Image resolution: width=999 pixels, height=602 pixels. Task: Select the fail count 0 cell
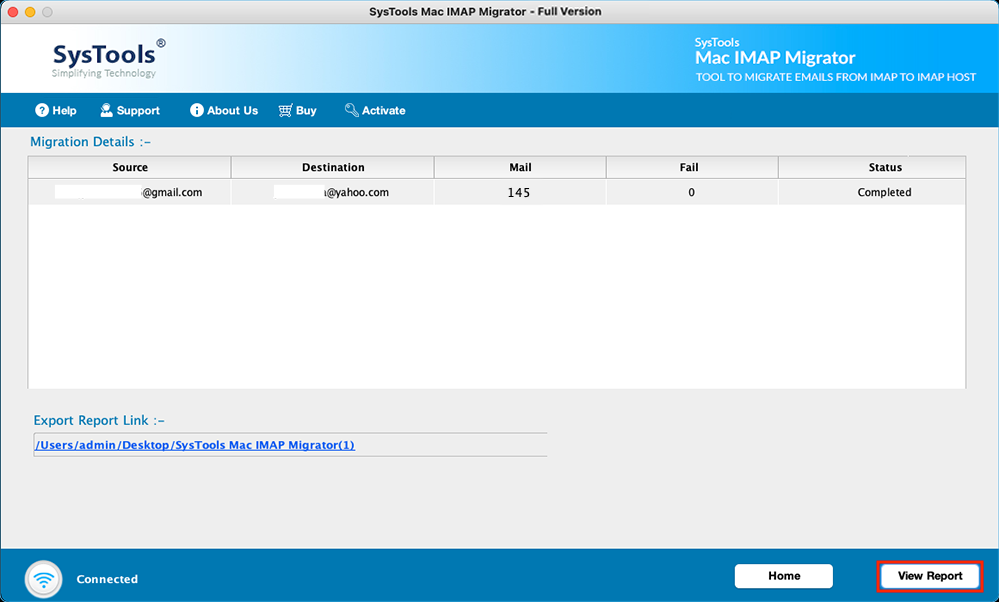(x=692, y=192)
